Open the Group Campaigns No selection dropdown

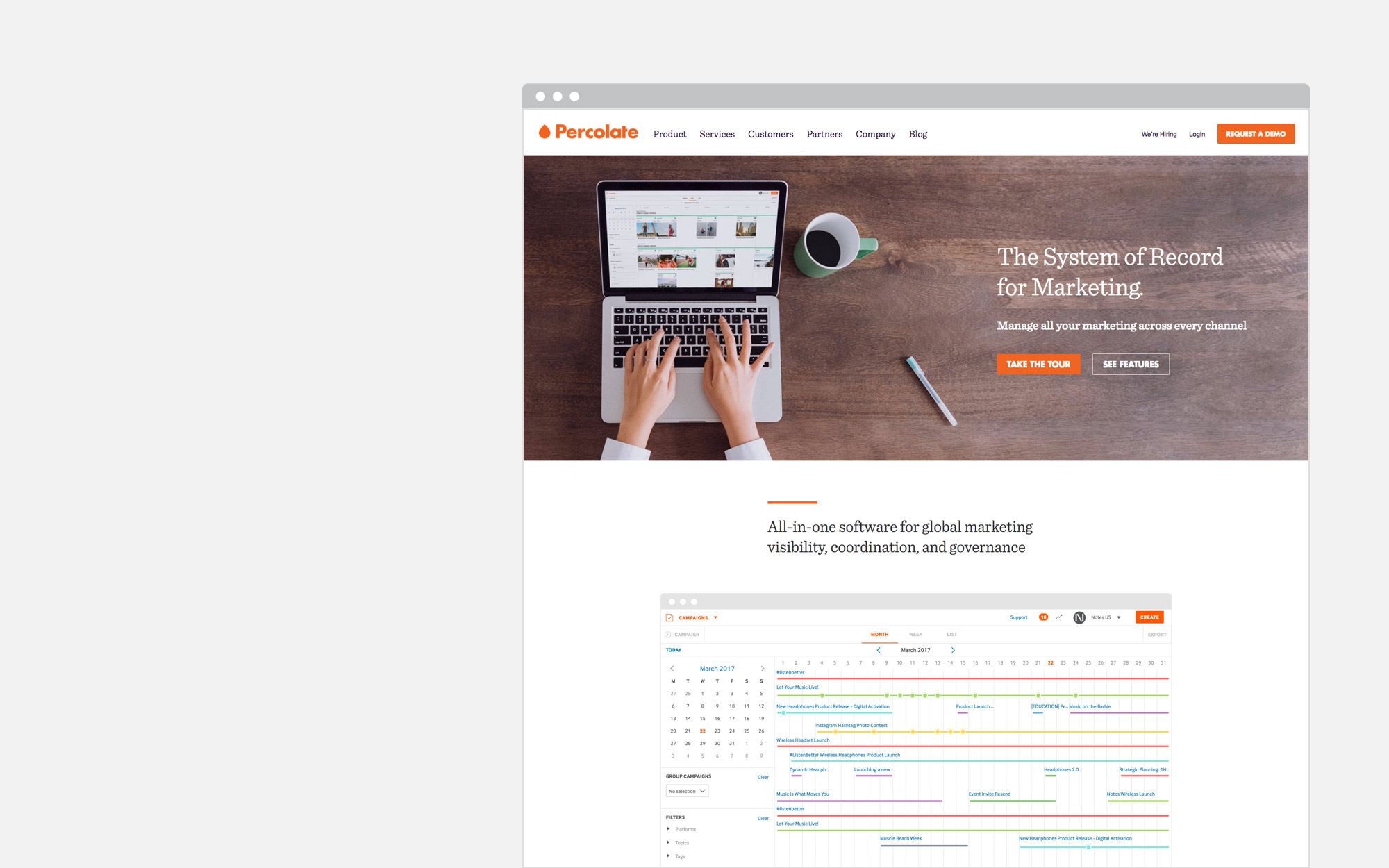pyautogui.click(x=687, y=791)
